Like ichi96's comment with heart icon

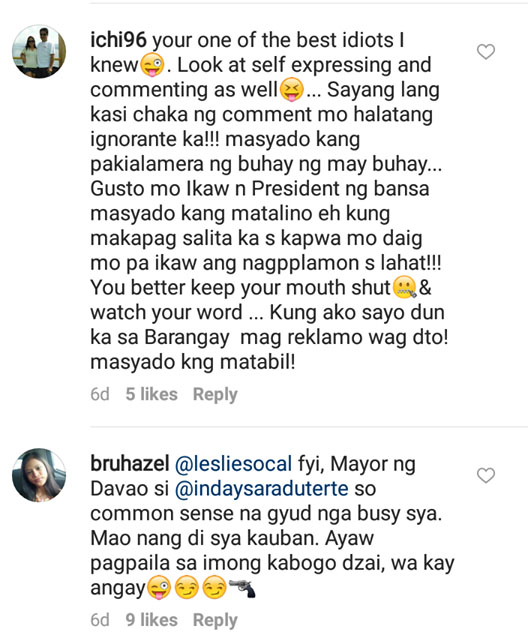point(486,52)
